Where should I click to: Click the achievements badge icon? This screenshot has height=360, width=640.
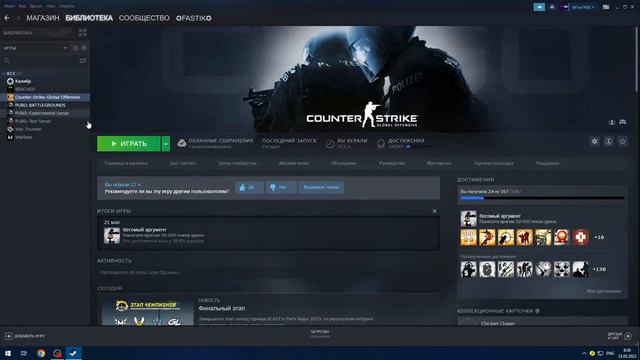pos(380,144)
